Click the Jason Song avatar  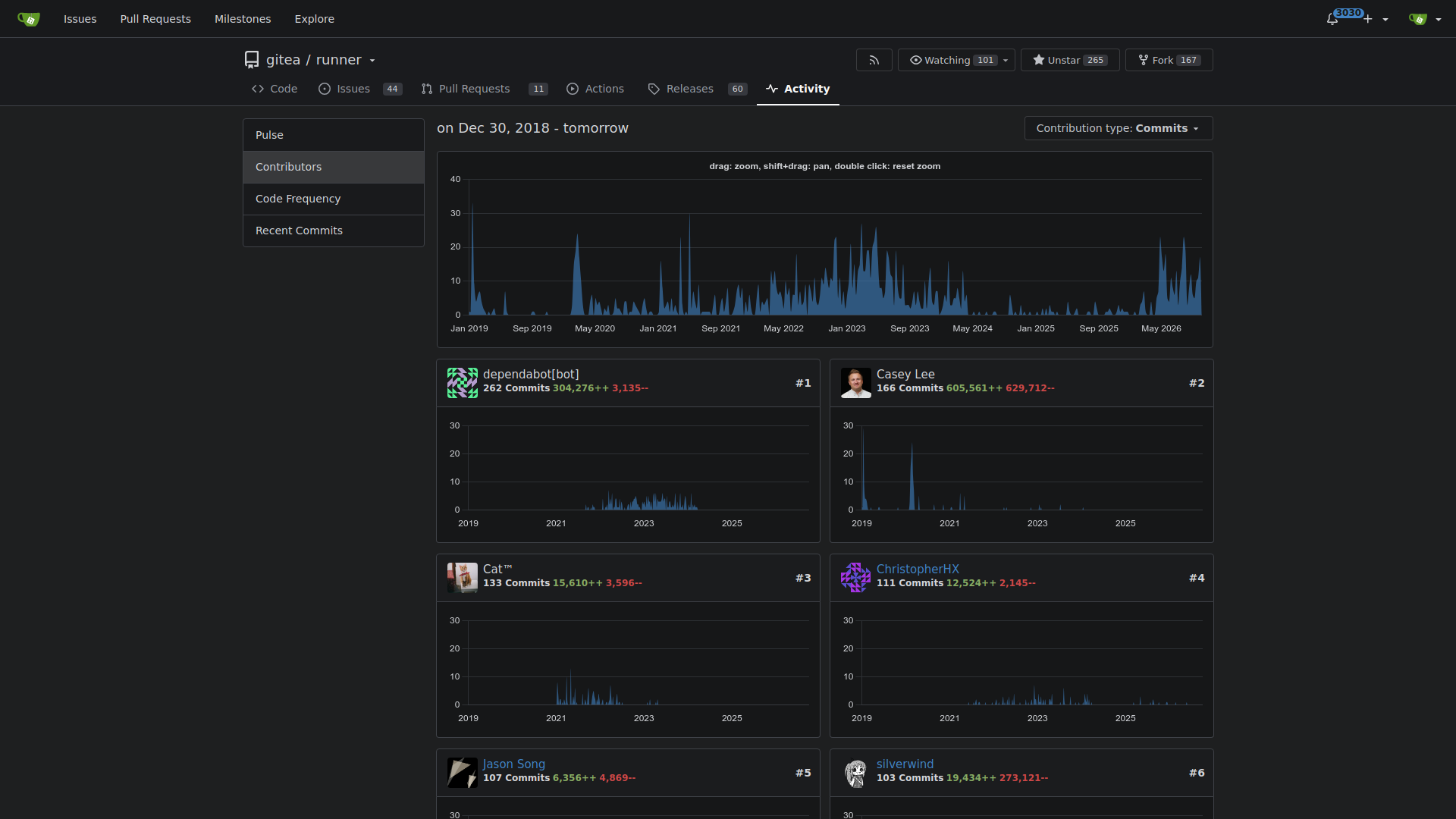pyautogui.click(x=463, y=773)
